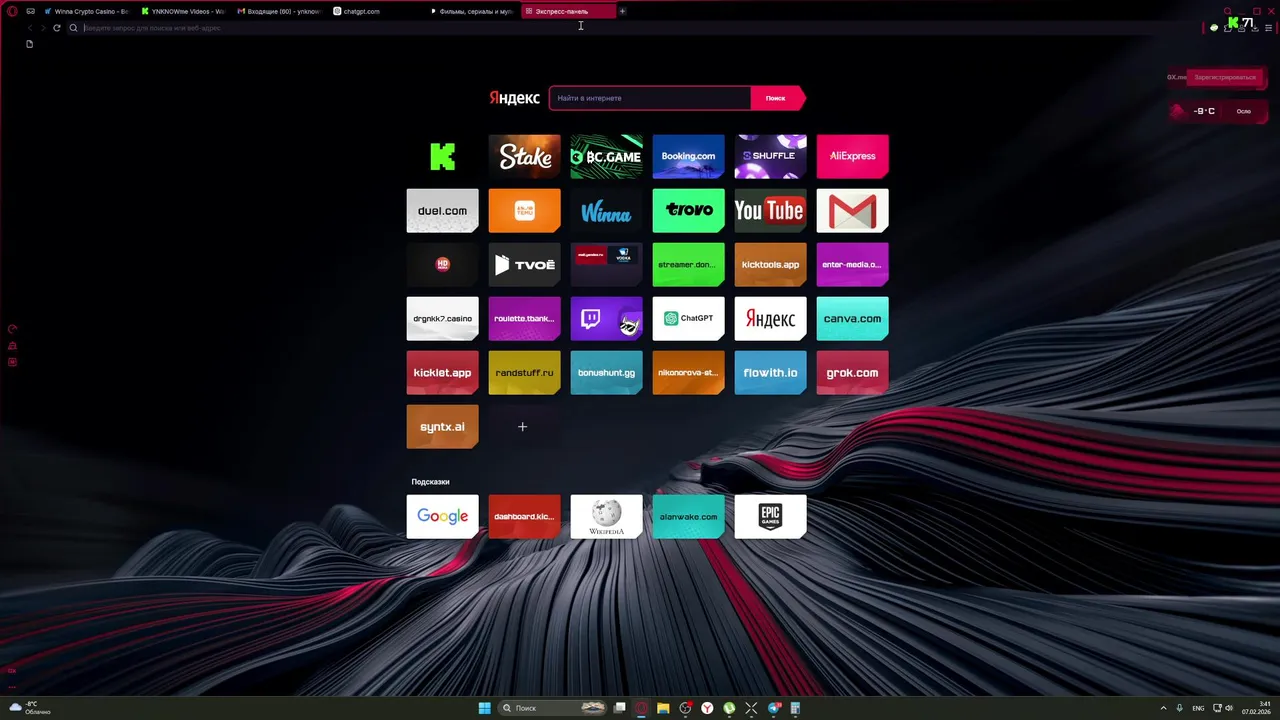Click the taskbar 'Поиск' search box

554,708
